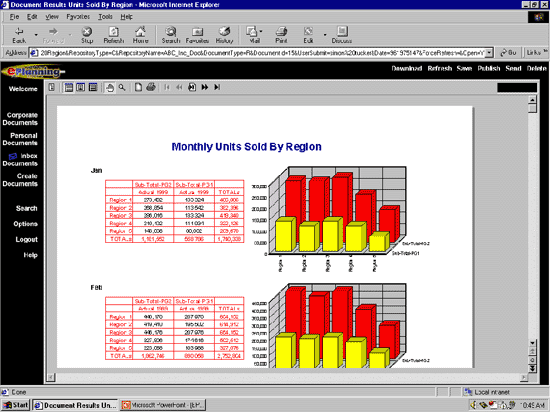Screen dimensions: 550x412
Task: Open the Edit menu
Action: tap(32, 16)
